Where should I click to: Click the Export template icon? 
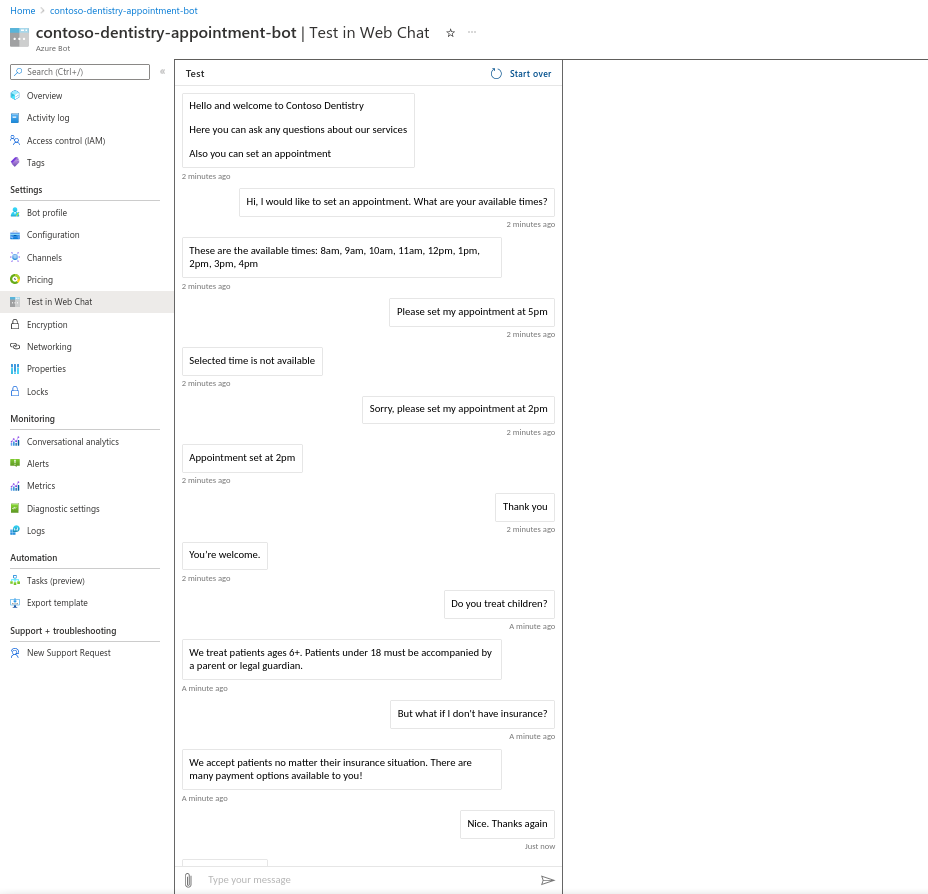[x=15, y=603]
